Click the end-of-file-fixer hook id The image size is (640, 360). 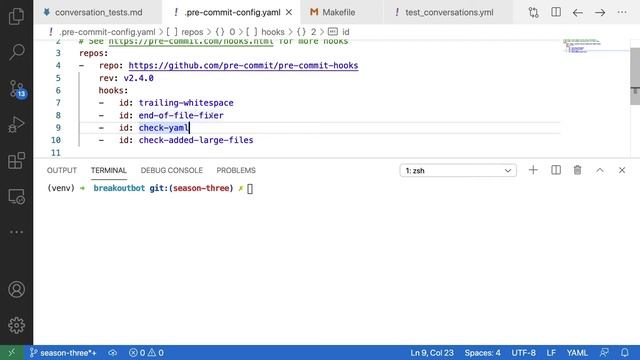click(181, 116)
